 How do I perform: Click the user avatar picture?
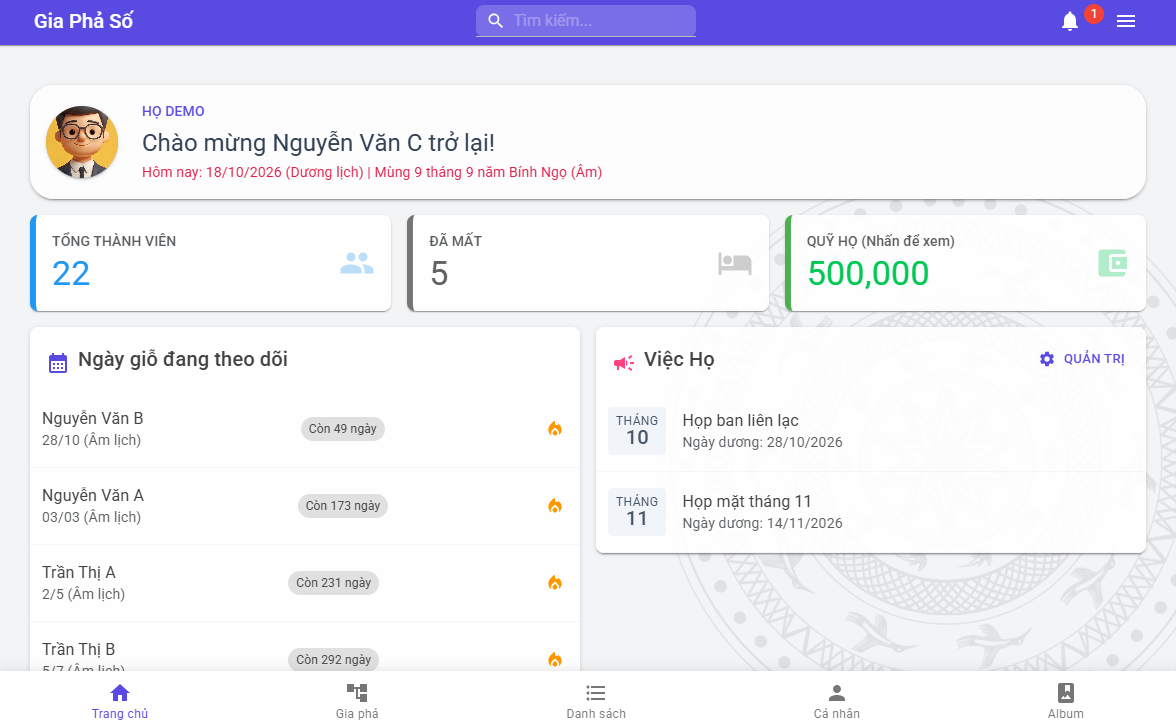[x=82, y=142]
